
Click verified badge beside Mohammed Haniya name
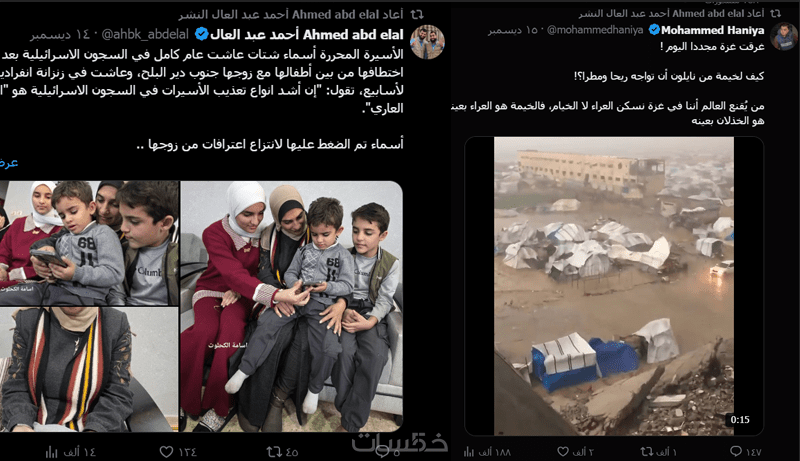click(x=654, y=30)
